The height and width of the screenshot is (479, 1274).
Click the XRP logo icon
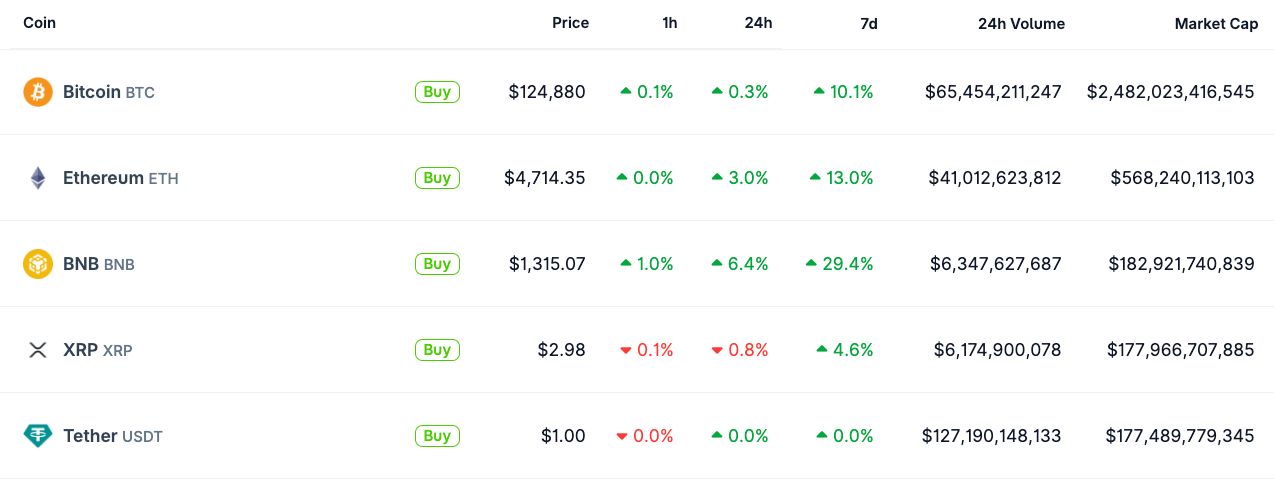click(38, 350)
